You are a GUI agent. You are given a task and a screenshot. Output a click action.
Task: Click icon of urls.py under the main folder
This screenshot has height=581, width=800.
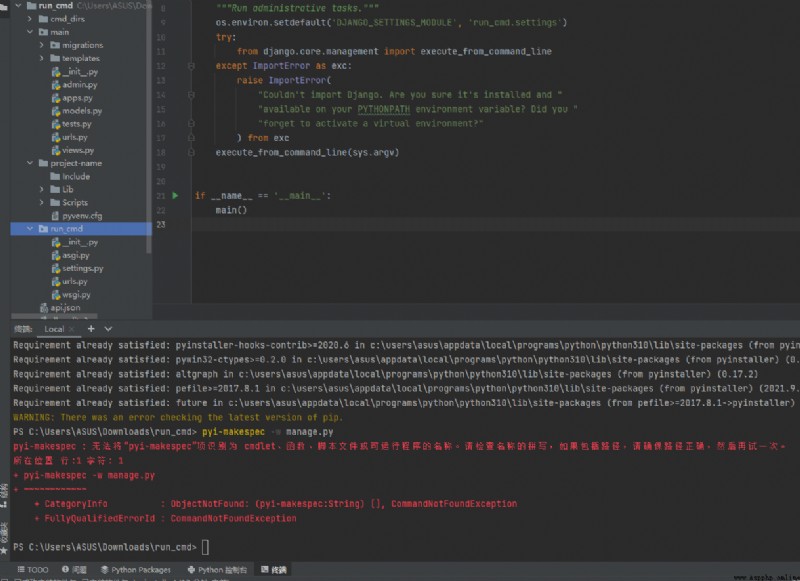56,137
